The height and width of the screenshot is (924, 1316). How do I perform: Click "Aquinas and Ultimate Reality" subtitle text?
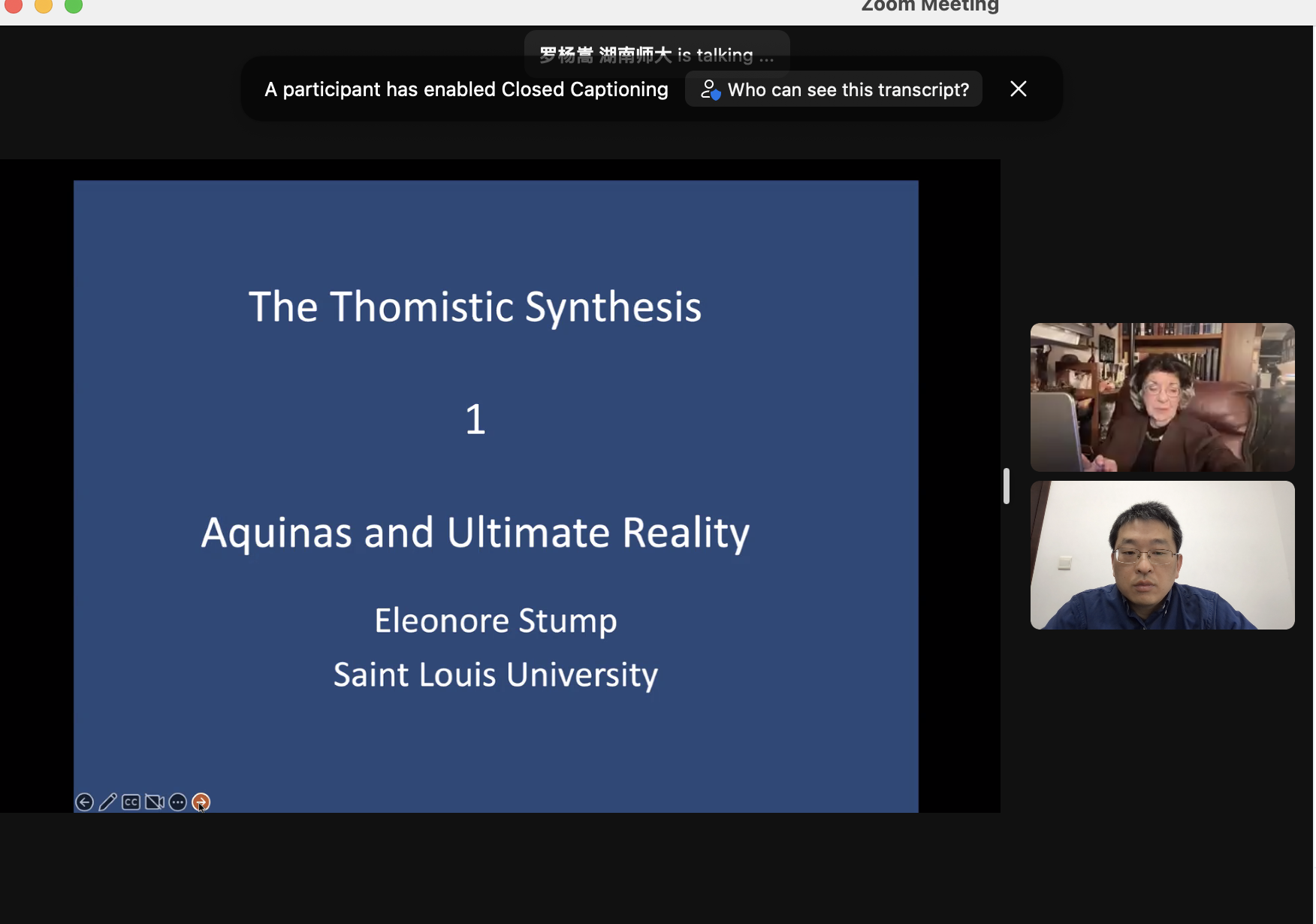tap(475, 533)
